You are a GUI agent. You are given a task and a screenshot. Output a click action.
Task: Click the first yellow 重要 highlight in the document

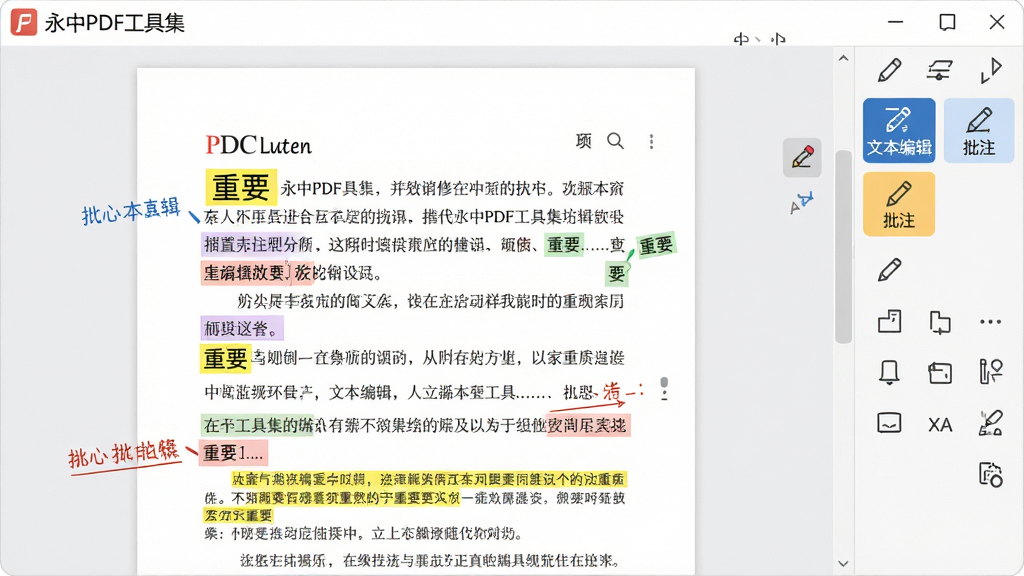coord(241,188)
